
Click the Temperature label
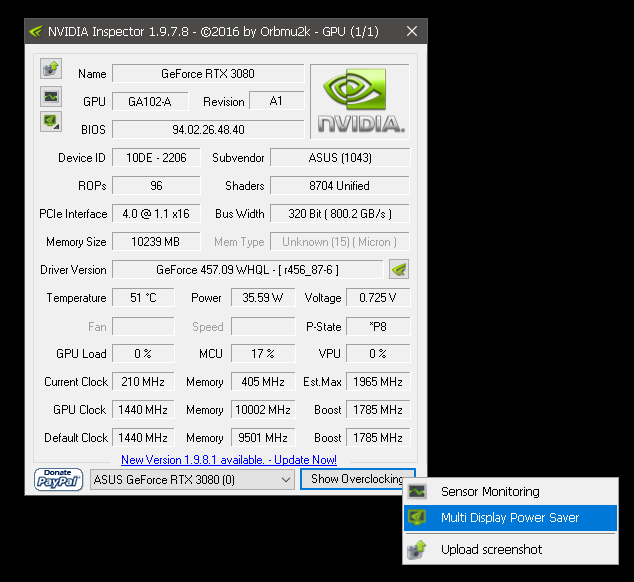pyautogui.click(x=76, y=298)
